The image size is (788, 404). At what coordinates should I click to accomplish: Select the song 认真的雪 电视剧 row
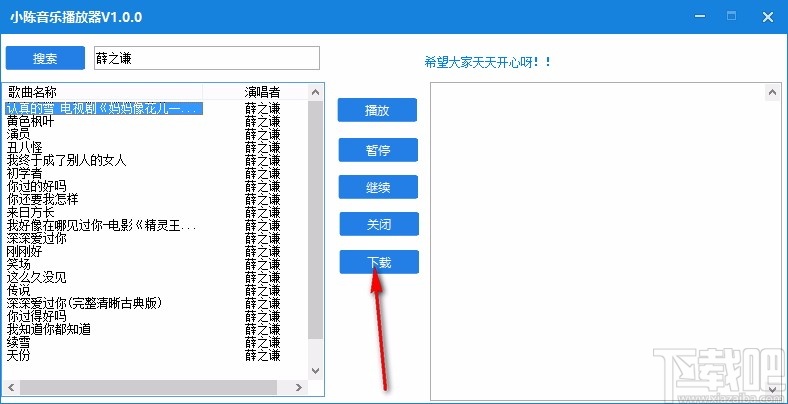click(x=104, y=108)
